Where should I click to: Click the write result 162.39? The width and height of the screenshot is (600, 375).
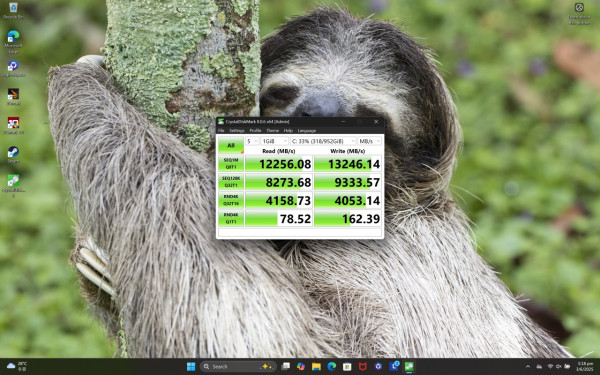348,218
